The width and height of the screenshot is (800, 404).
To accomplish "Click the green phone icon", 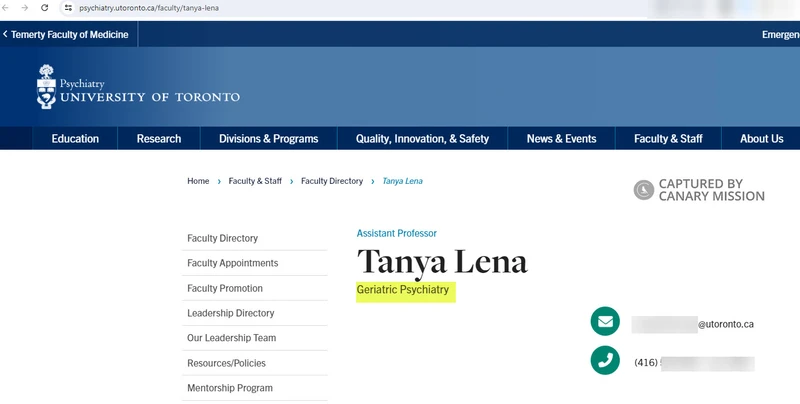I will tap(605, 360).
